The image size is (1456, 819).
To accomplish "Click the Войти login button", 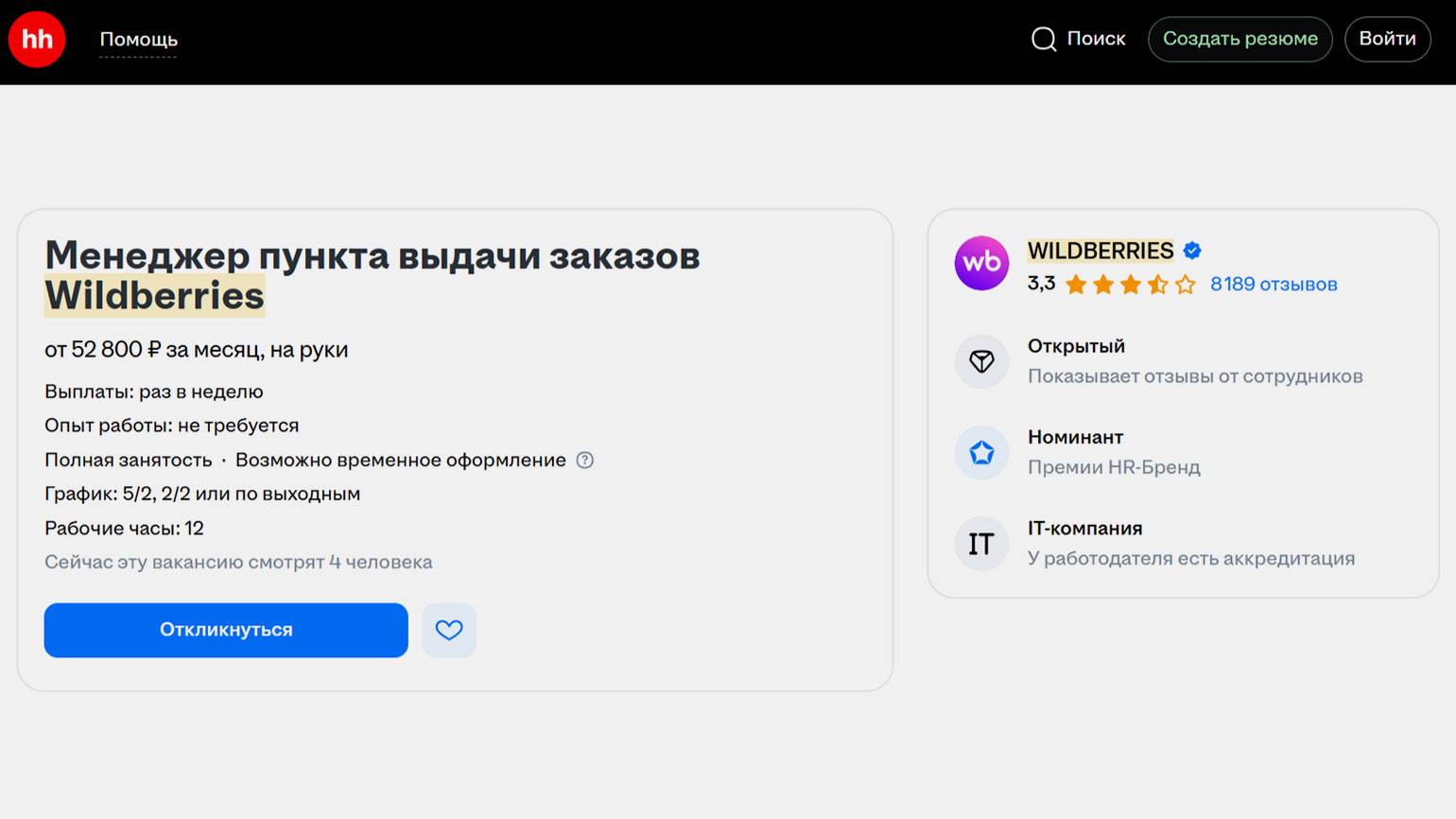I will tap(1387, 39).
